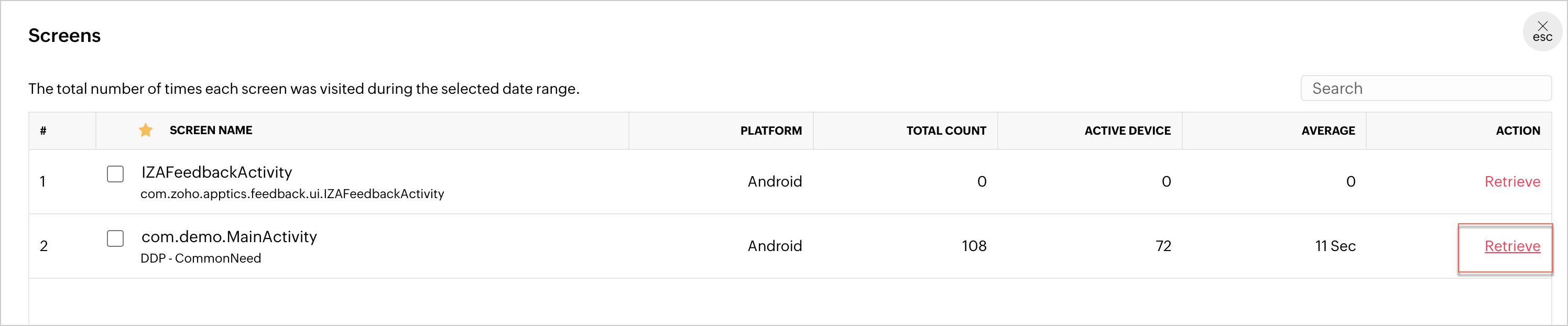Click the DDP - CommonNeed subtitle
The height and width of the screenshot is (326, 1568).
(201, 258)
